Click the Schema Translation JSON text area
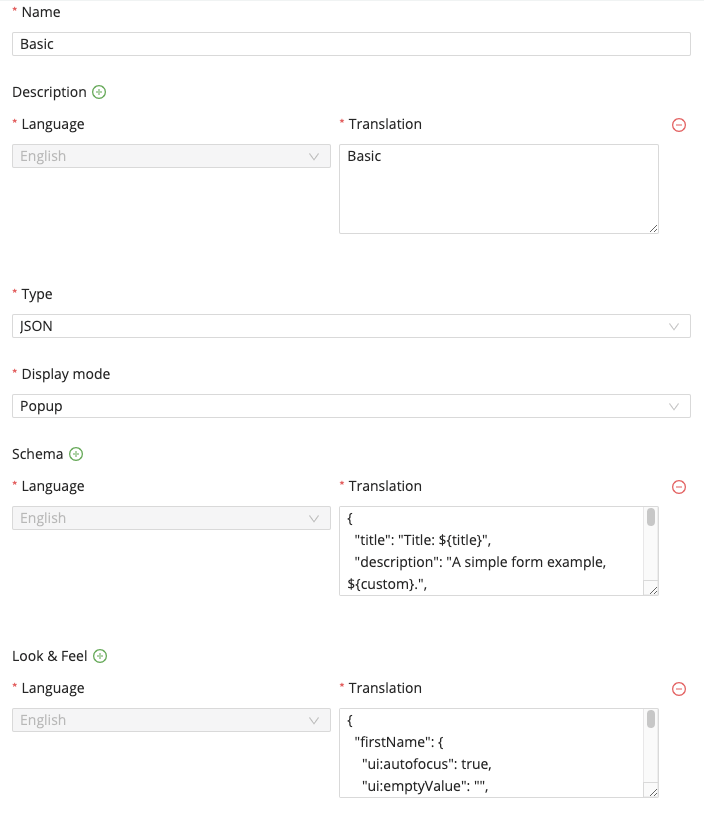 point(490,550)
